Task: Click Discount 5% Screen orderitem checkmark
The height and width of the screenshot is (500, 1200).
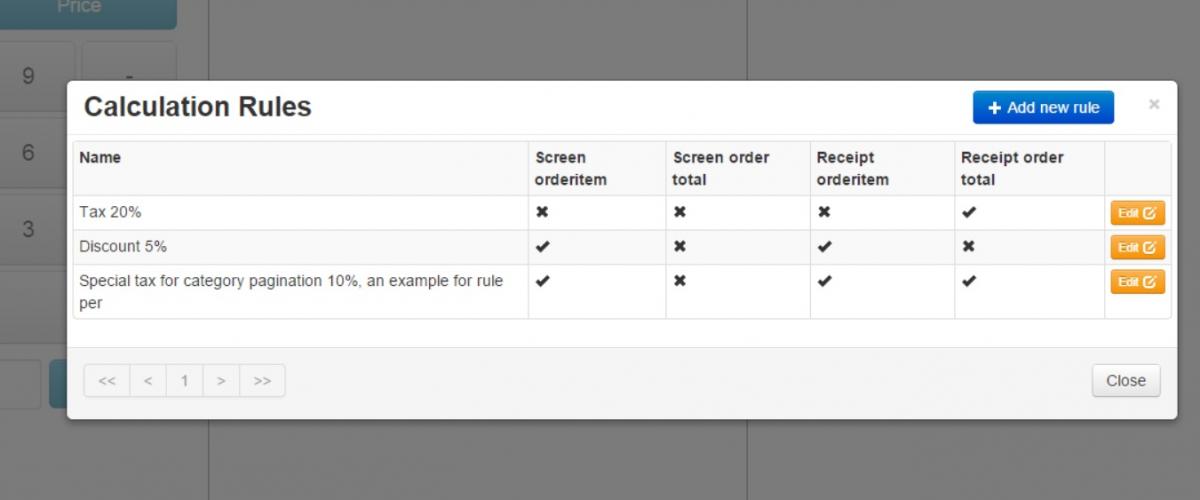Action: [x=542, y=246]
